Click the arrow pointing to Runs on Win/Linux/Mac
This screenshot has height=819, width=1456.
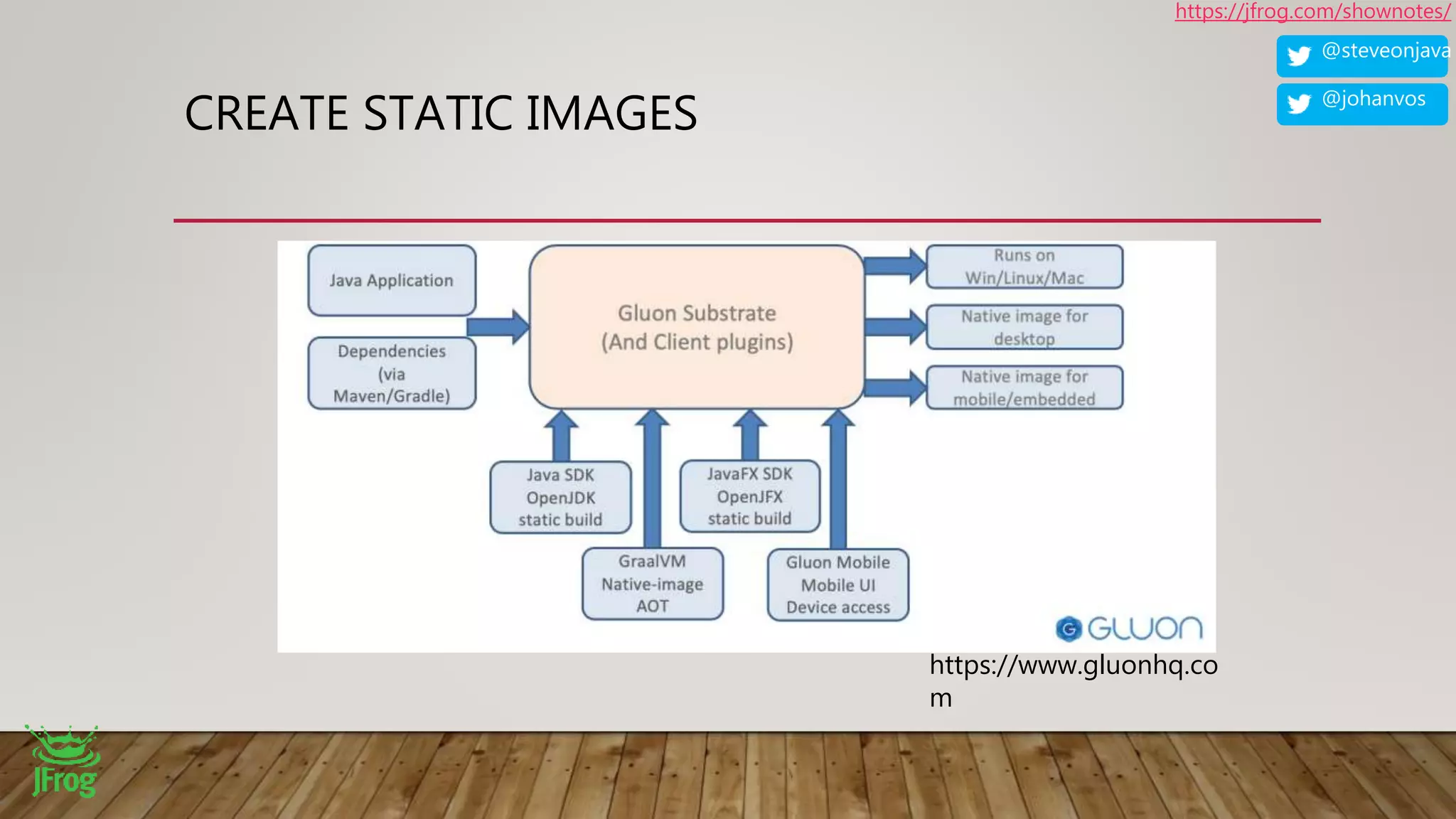coord(895,267)
